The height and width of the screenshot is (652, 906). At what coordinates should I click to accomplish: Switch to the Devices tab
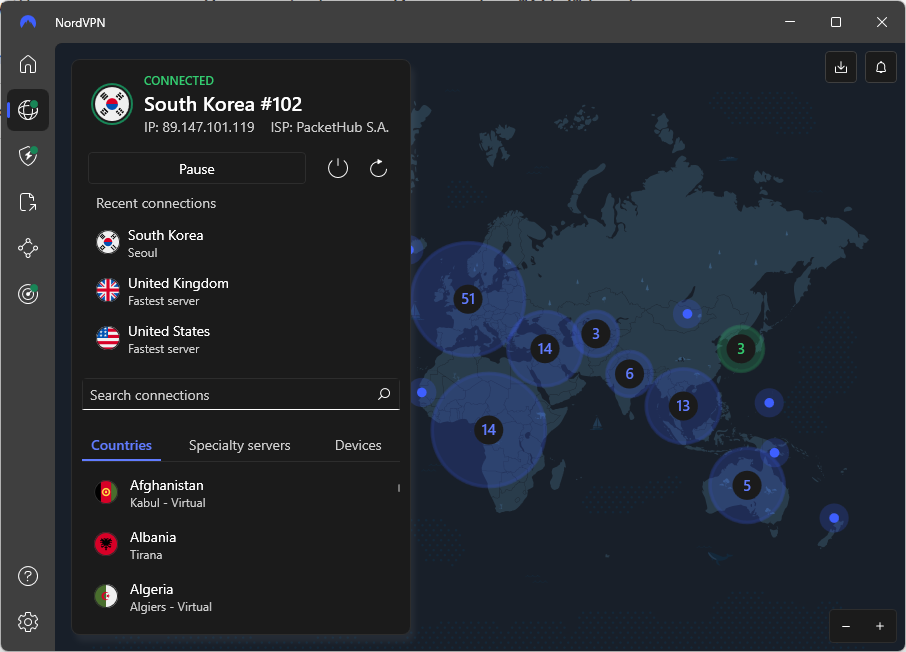[358, 445]
